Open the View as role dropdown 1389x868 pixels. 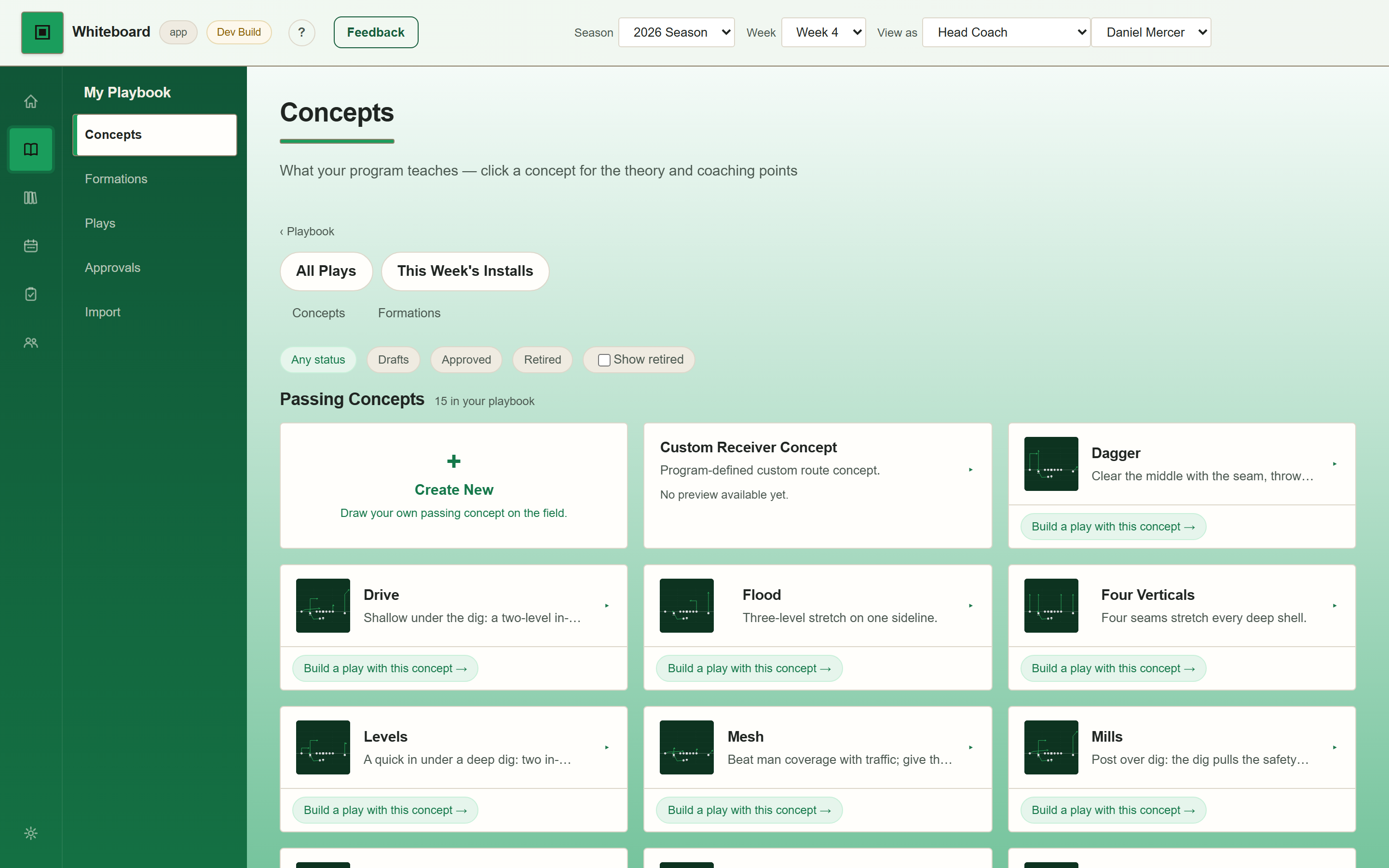(1006, 32)
